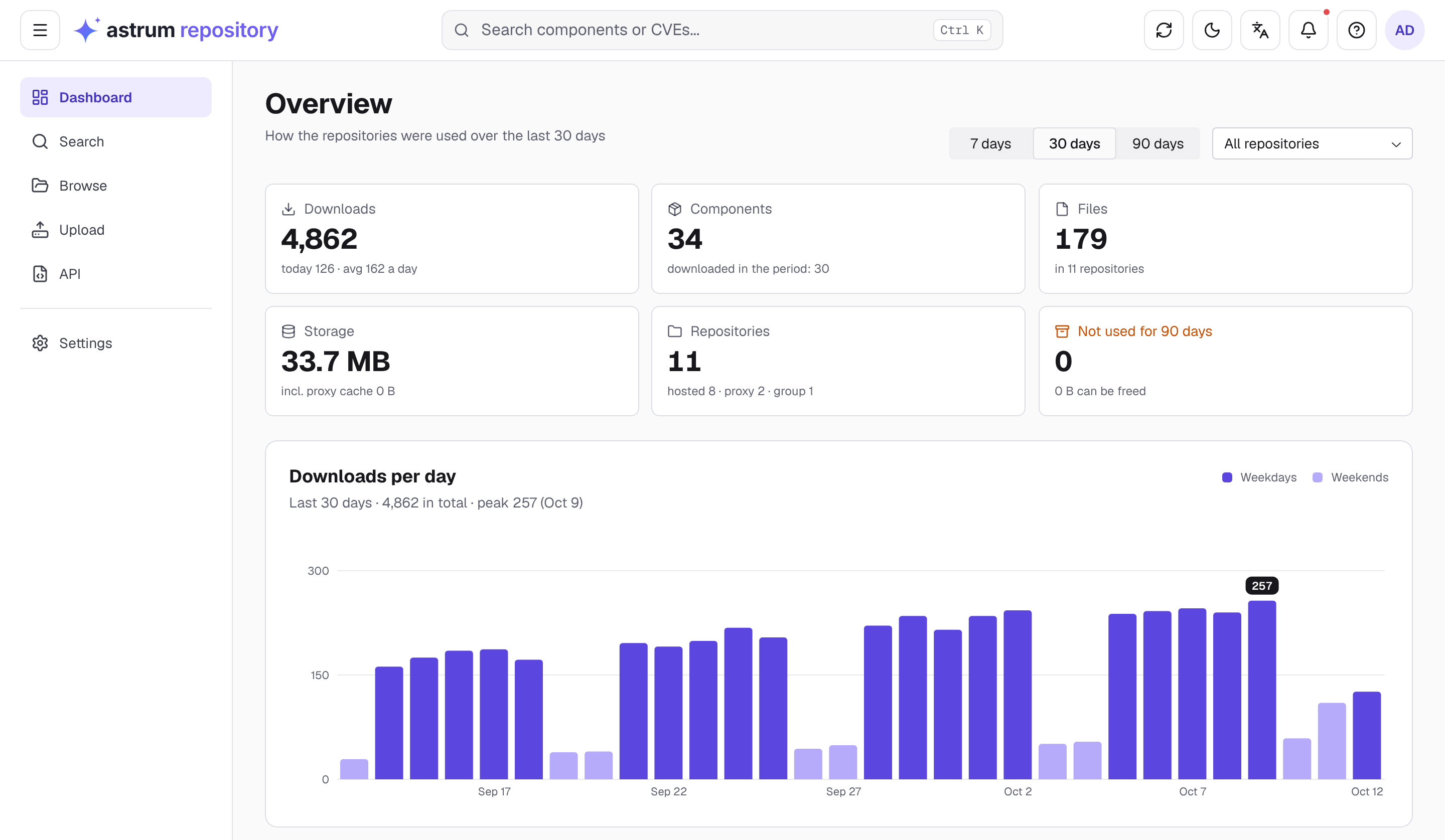Switch period to 30 days

point(1074,143)
